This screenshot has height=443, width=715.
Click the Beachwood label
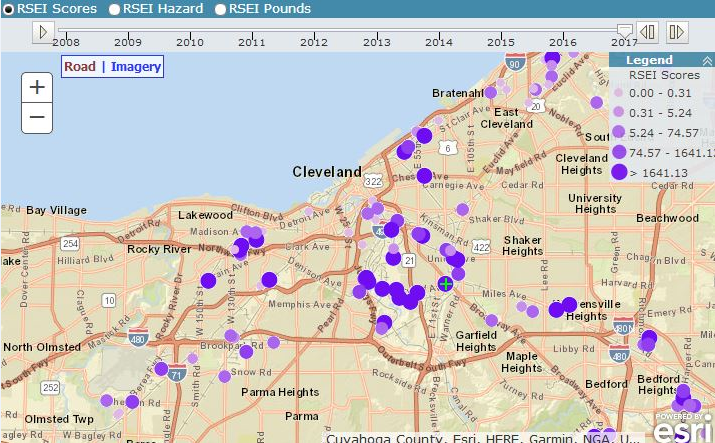[x=668, y=218]
